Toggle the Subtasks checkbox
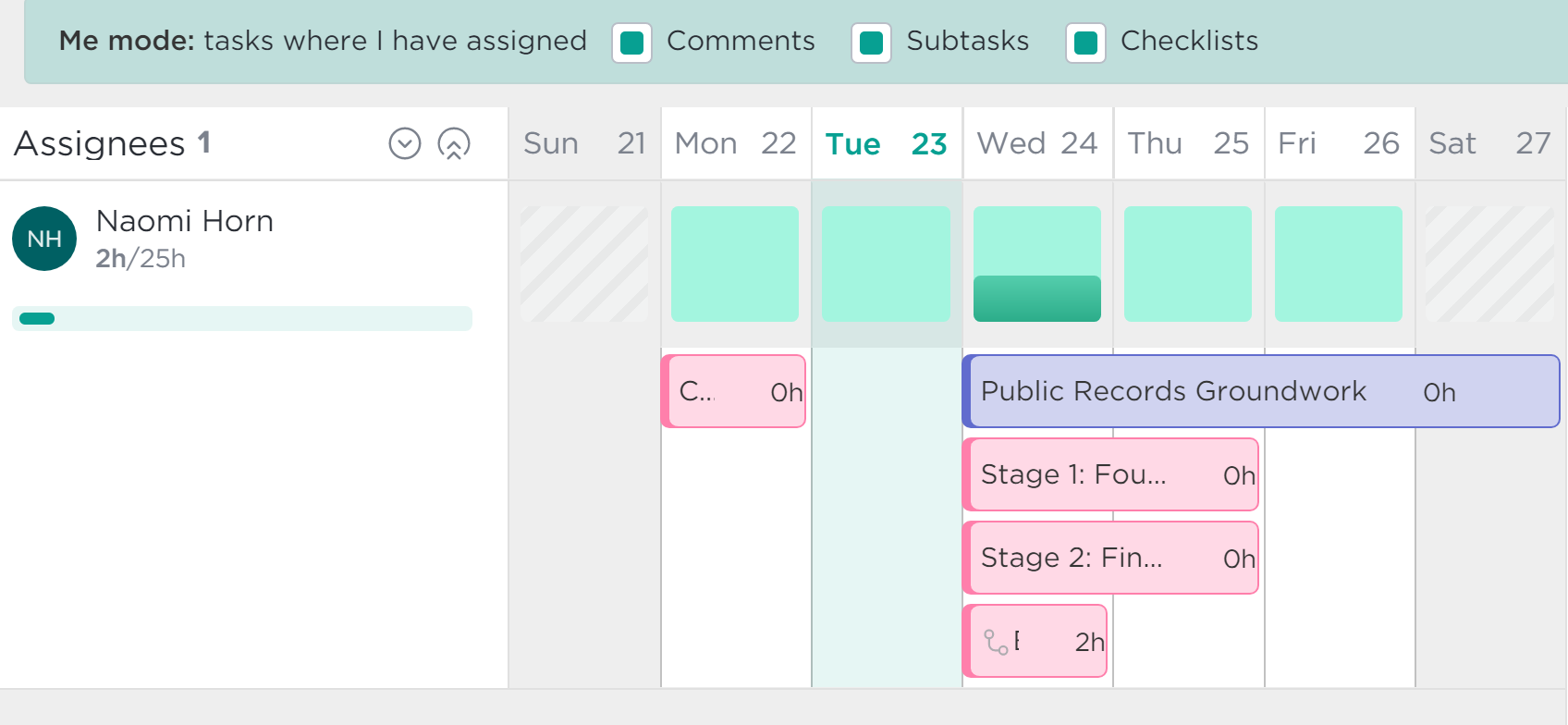 click(872, 43)
